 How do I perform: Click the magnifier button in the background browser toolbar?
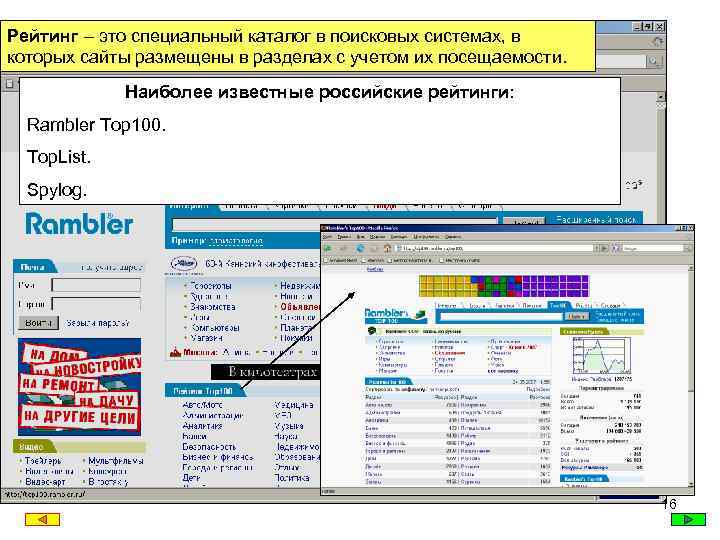(x=654, y=61)
